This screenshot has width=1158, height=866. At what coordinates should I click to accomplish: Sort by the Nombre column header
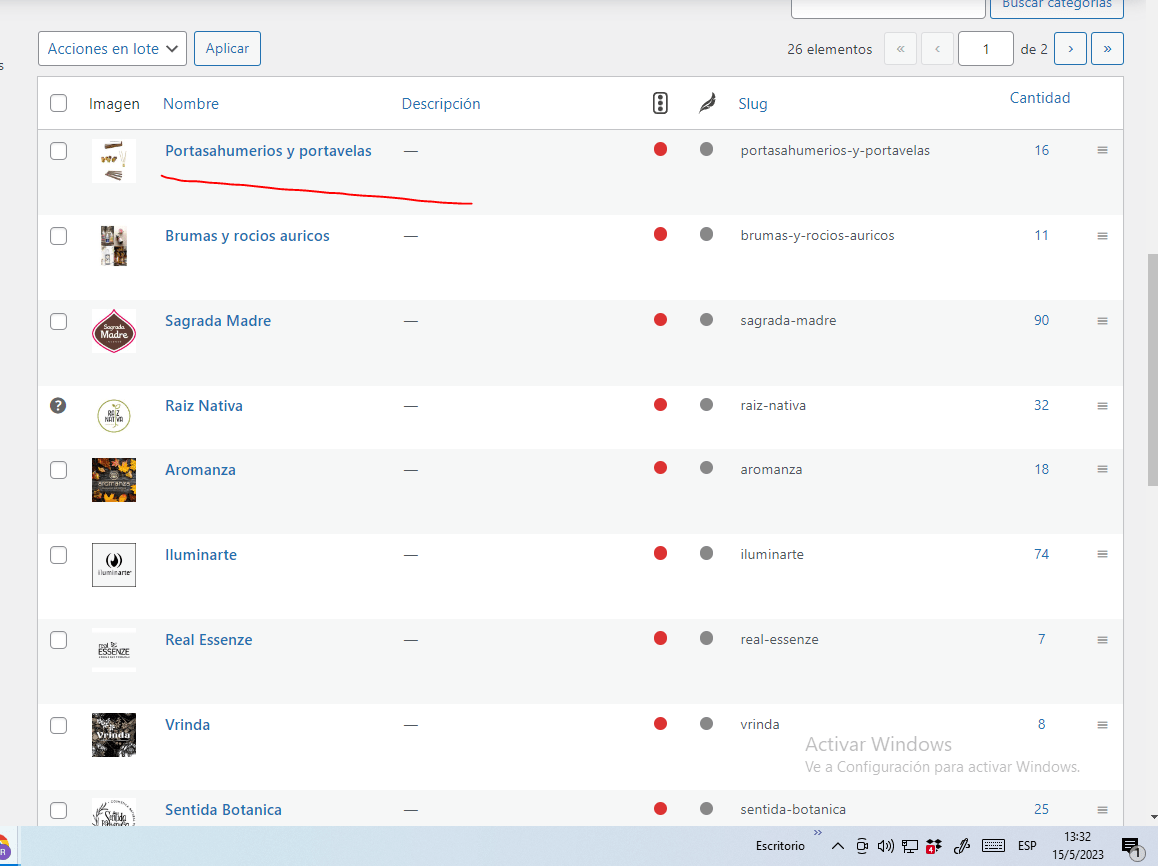pos(191,103)
